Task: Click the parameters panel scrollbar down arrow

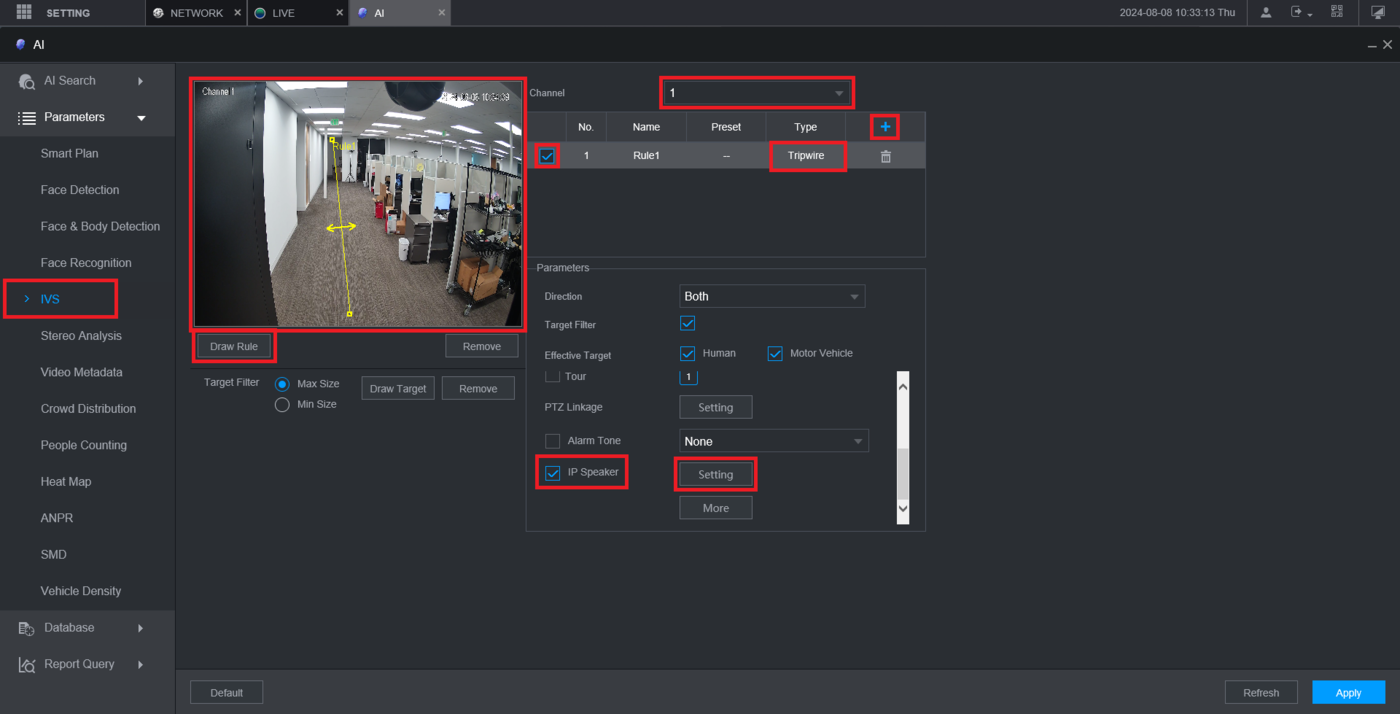Action: [x=903, y=509]
